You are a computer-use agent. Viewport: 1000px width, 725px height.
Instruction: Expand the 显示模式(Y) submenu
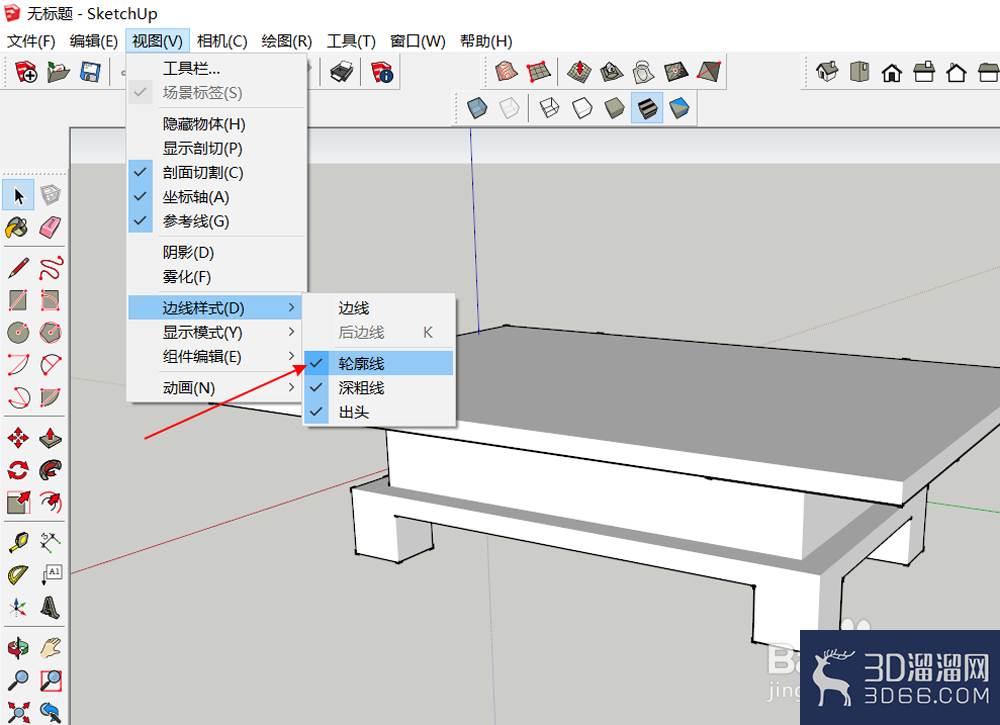(217, 332)
